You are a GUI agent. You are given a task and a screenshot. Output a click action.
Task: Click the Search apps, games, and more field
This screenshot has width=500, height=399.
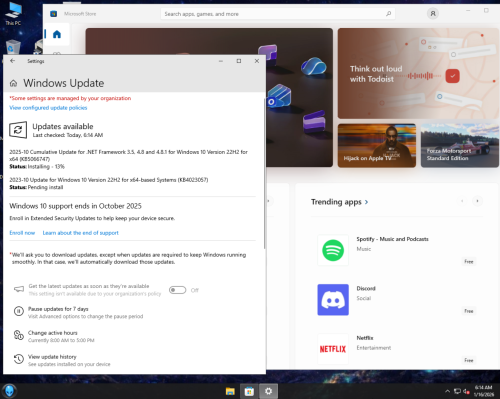coord(278,14)
